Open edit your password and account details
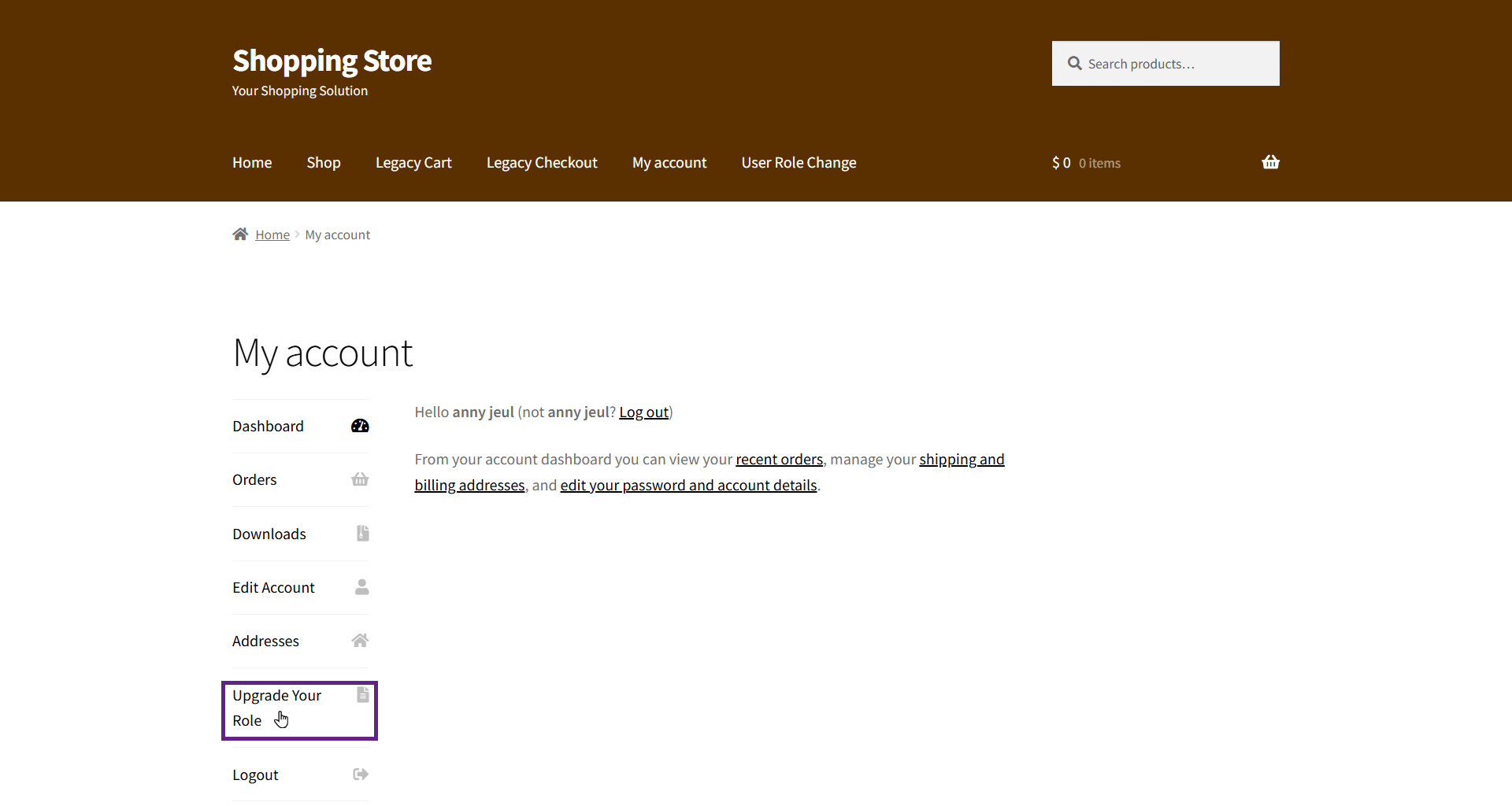1512x806 pixels. click(688, 486)
